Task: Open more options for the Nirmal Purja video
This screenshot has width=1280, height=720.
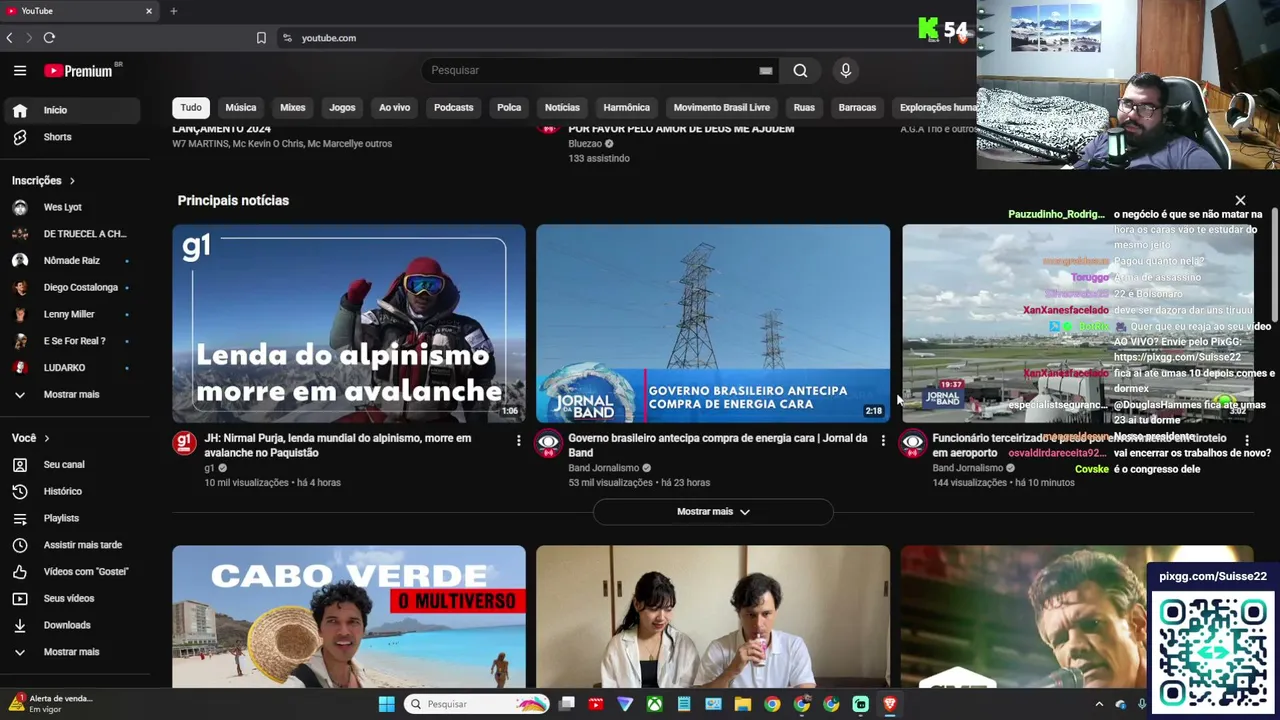Action: pyautogui.click(x=518, y=440)
